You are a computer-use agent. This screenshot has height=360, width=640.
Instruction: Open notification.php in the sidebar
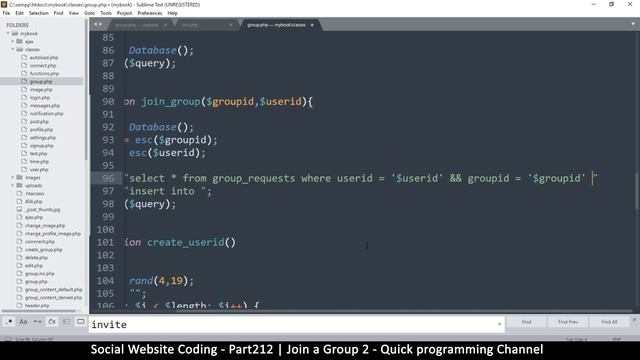(x=46, y=113)
